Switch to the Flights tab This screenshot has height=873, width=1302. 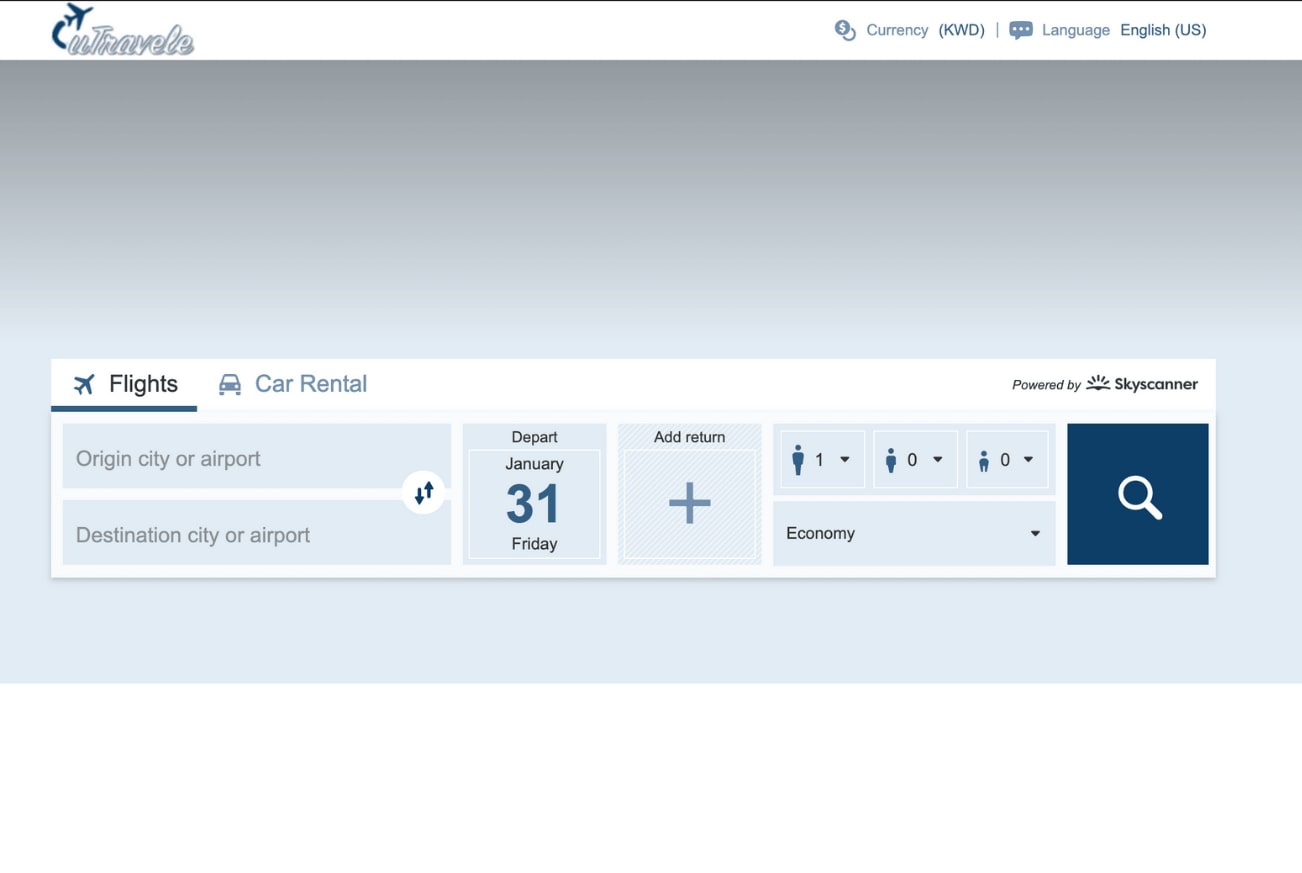click(124, 384)
